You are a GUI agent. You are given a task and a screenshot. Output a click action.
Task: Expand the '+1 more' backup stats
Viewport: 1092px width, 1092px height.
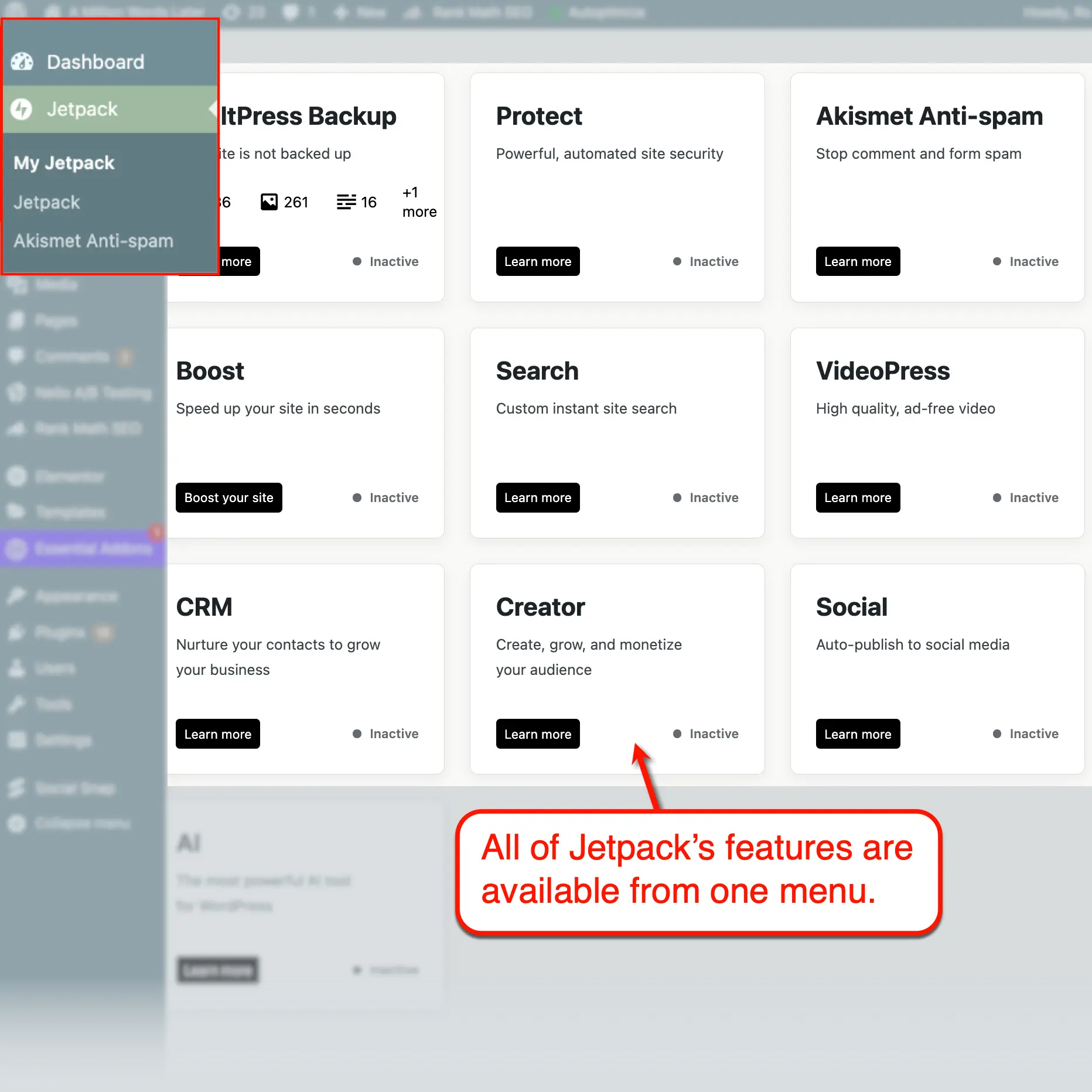(419, 202)
